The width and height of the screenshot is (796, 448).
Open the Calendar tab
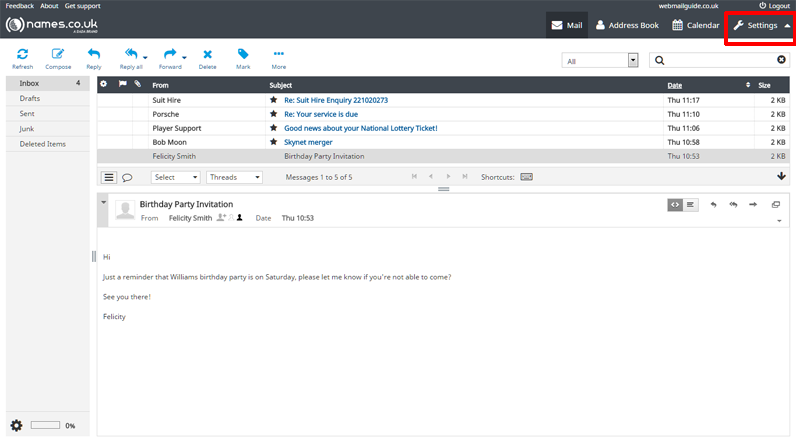point(695,25)
